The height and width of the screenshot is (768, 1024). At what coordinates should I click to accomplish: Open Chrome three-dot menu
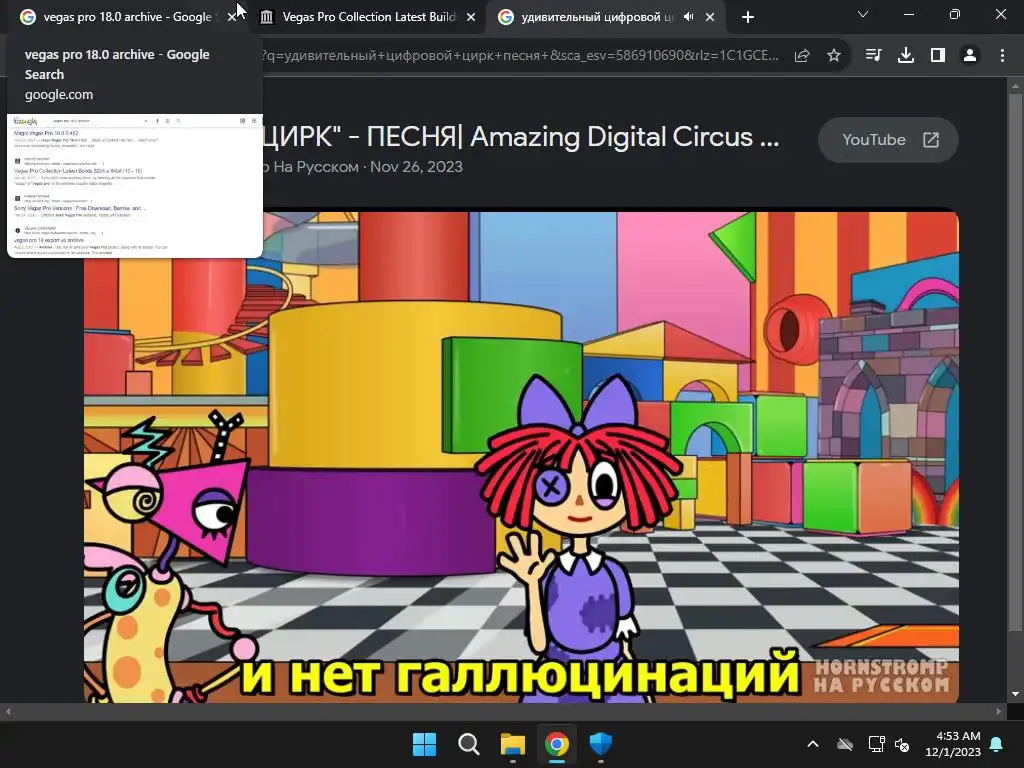point(1002,56)
